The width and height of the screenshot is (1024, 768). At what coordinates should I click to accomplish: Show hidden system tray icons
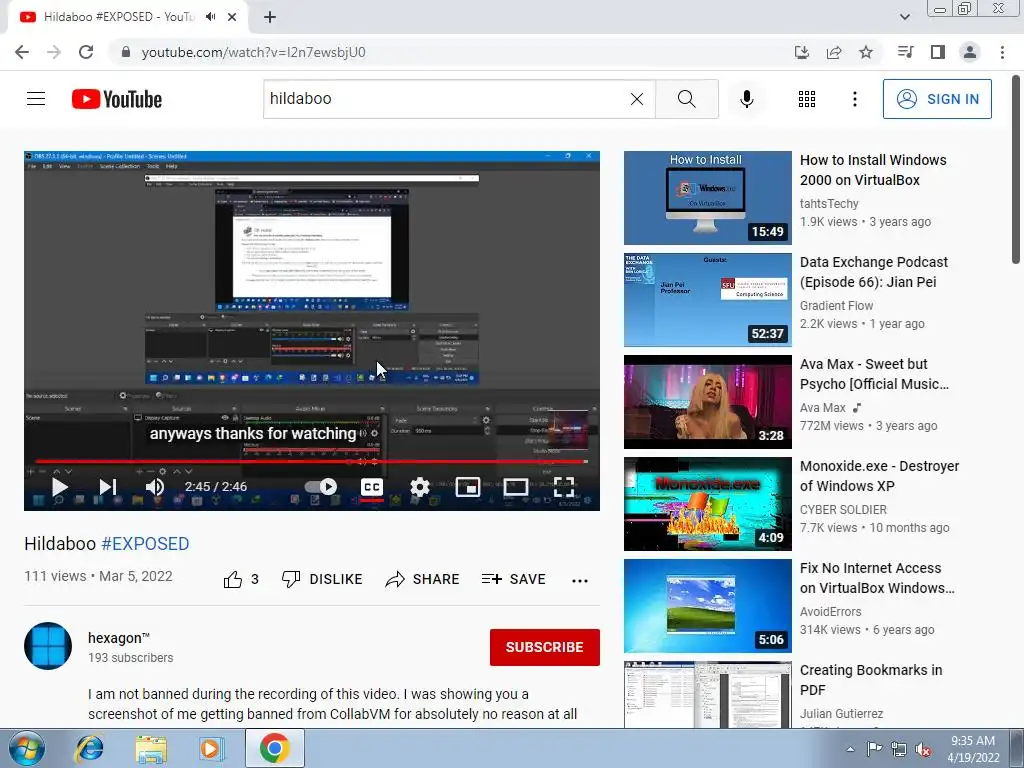click(x=850, y=749)
